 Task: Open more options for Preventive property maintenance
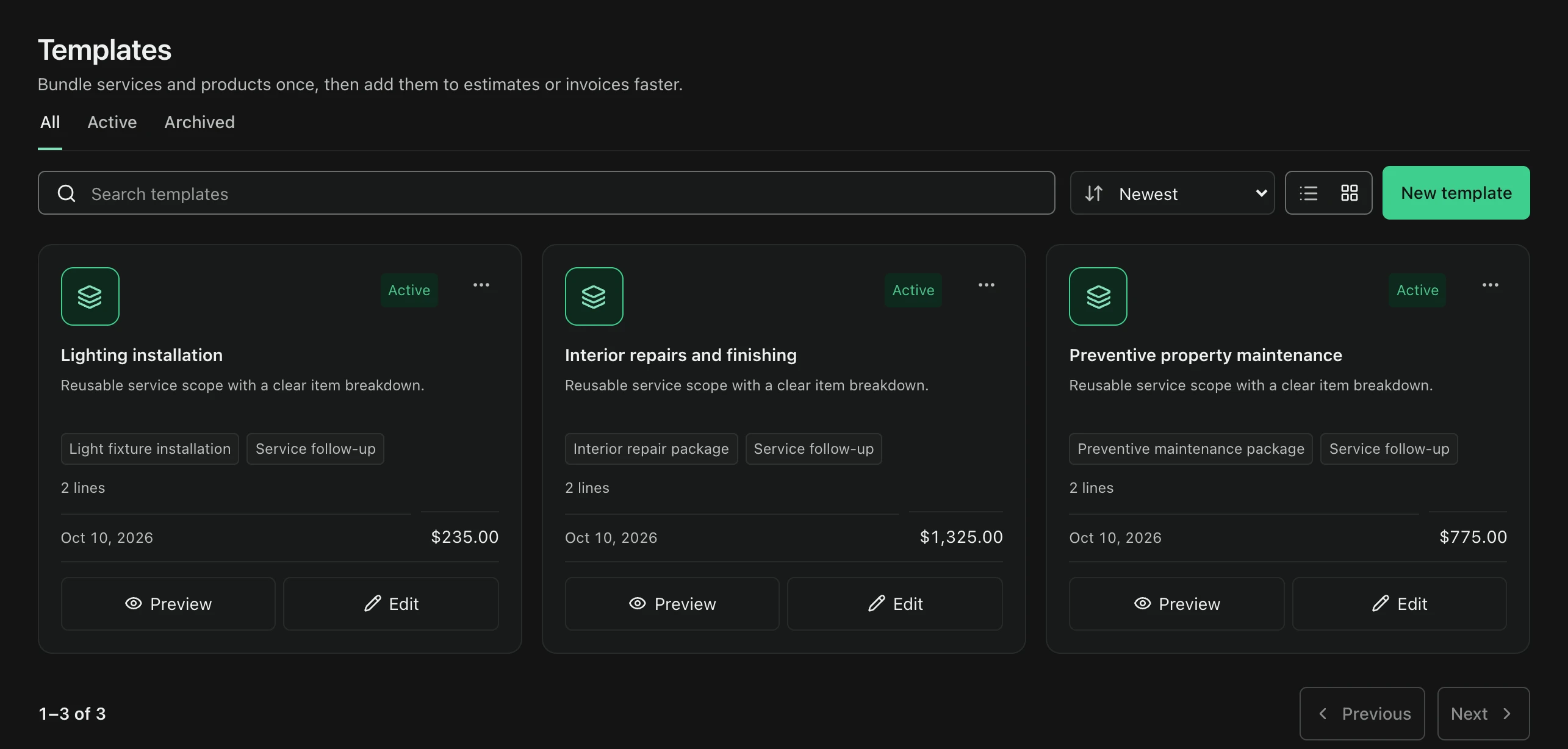coord(1491,285)
